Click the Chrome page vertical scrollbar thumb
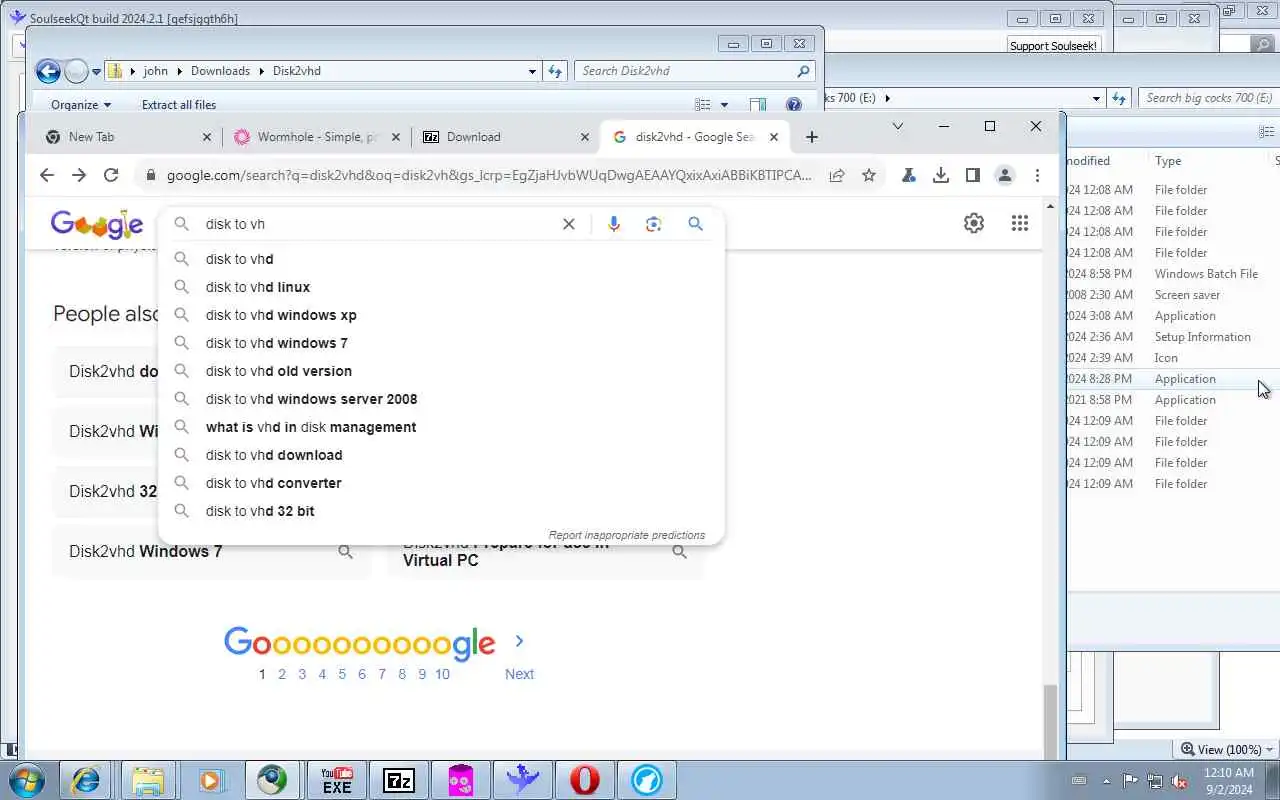Image resolution: width=1280 pixels, height=800 pixels. coord(1049,720)
